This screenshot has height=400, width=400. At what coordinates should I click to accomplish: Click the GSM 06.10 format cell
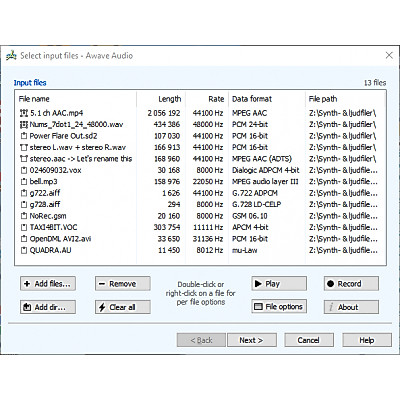250,216
